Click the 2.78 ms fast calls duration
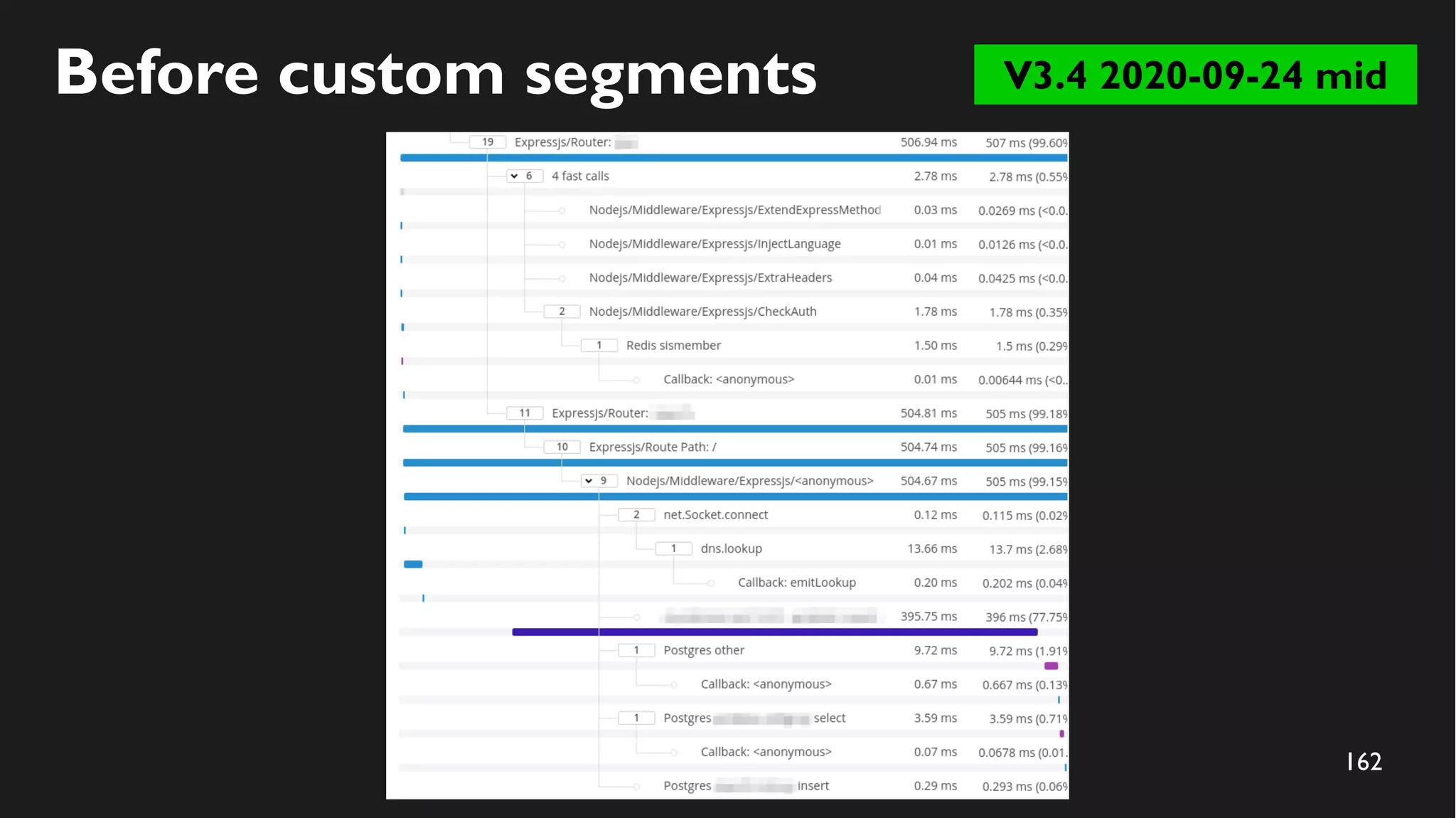The image size is (1456, 818). click(936, 176)
